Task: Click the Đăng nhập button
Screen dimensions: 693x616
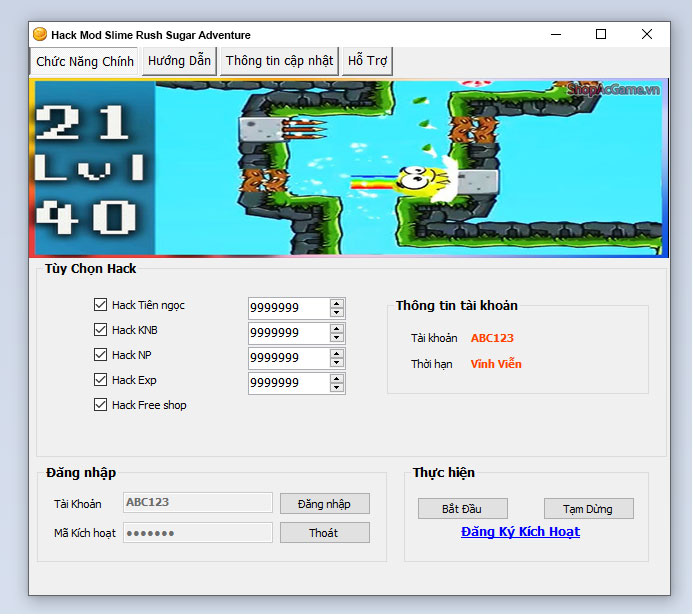Action: click(325, 504)
